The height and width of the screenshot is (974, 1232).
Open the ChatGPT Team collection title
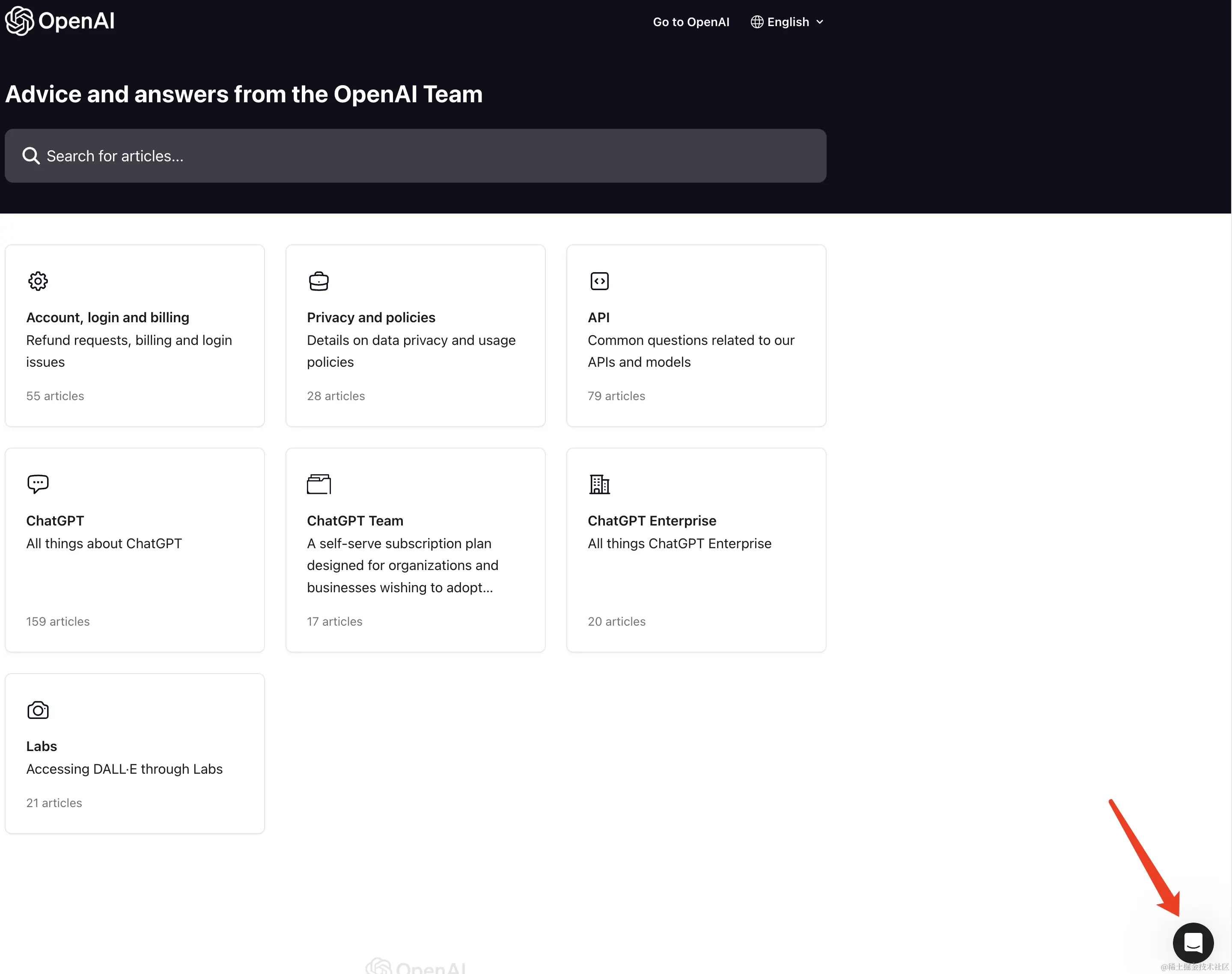355,521
